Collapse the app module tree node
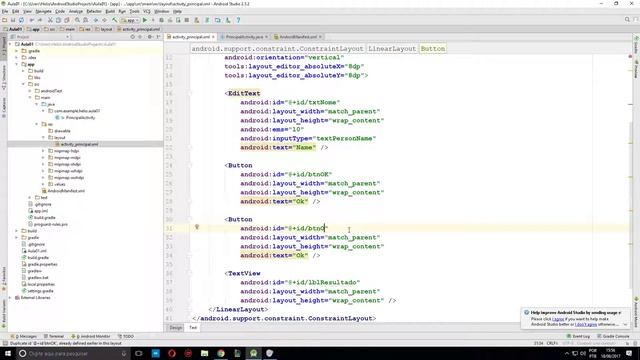This screenshot has width=640, height=360. [x=17, y=64]
